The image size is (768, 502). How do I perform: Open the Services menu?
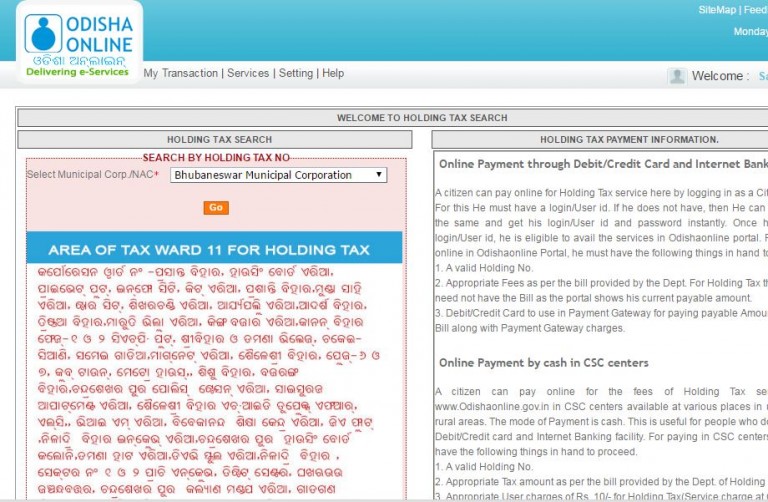[x=248, y=73]
